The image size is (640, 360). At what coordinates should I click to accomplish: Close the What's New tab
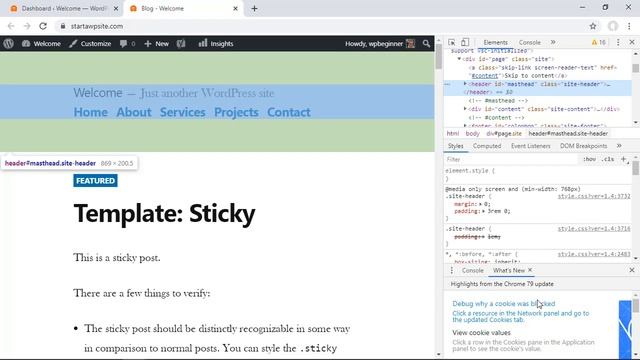click(530, 270)
